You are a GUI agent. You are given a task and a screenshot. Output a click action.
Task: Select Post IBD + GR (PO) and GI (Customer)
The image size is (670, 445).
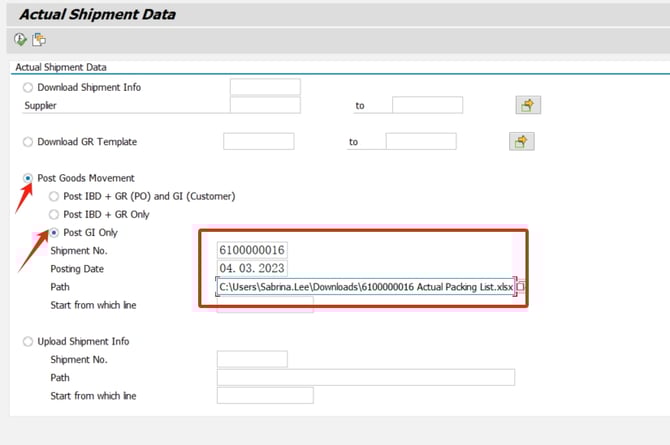tap(54, 196)
